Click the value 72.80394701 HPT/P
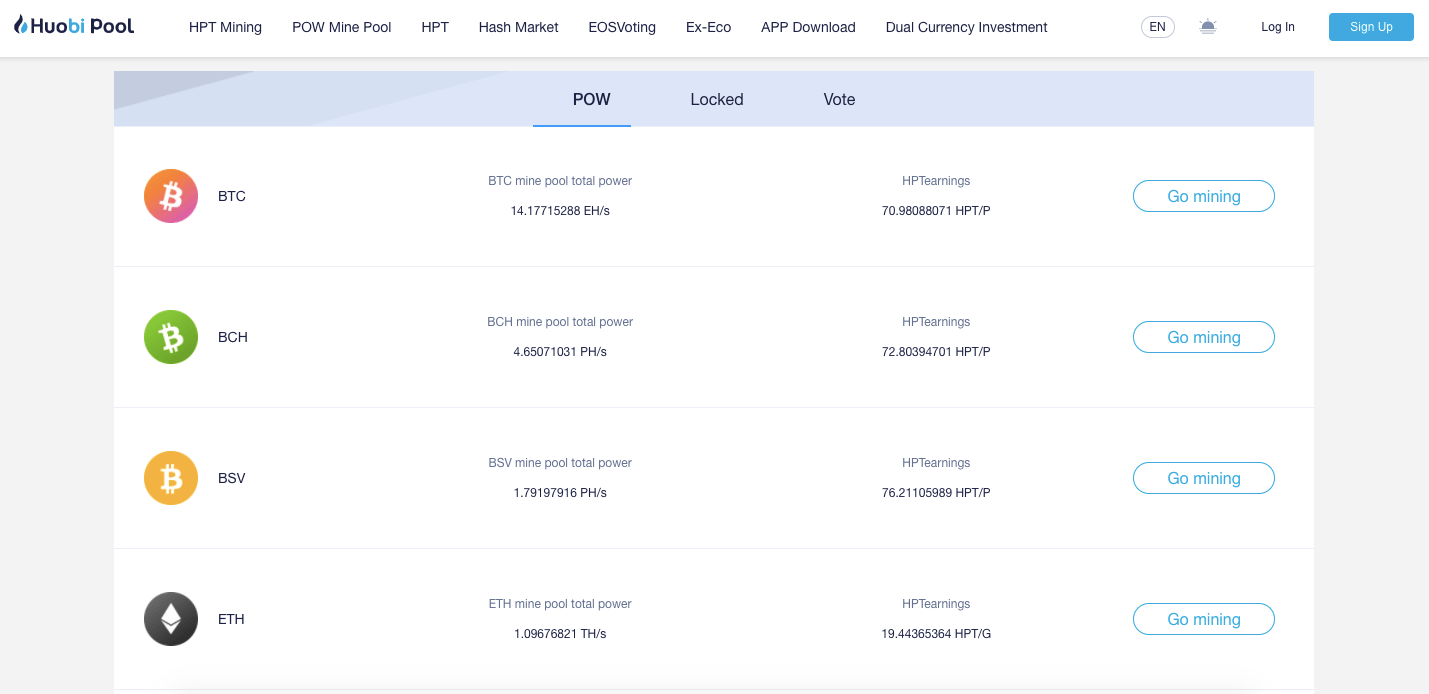 (x=936, y=352)
